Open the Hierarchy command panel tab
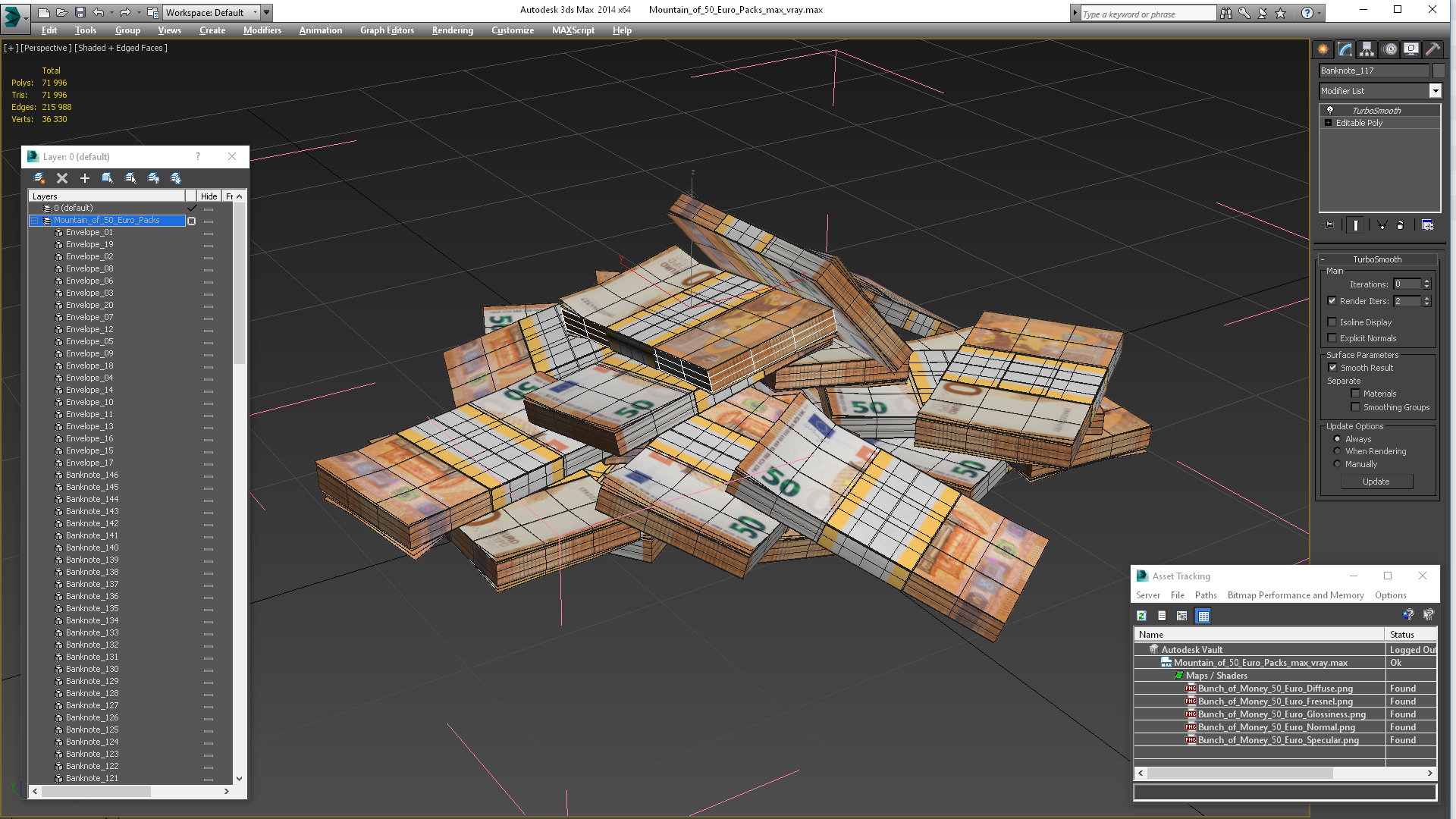 (1367, 49)
